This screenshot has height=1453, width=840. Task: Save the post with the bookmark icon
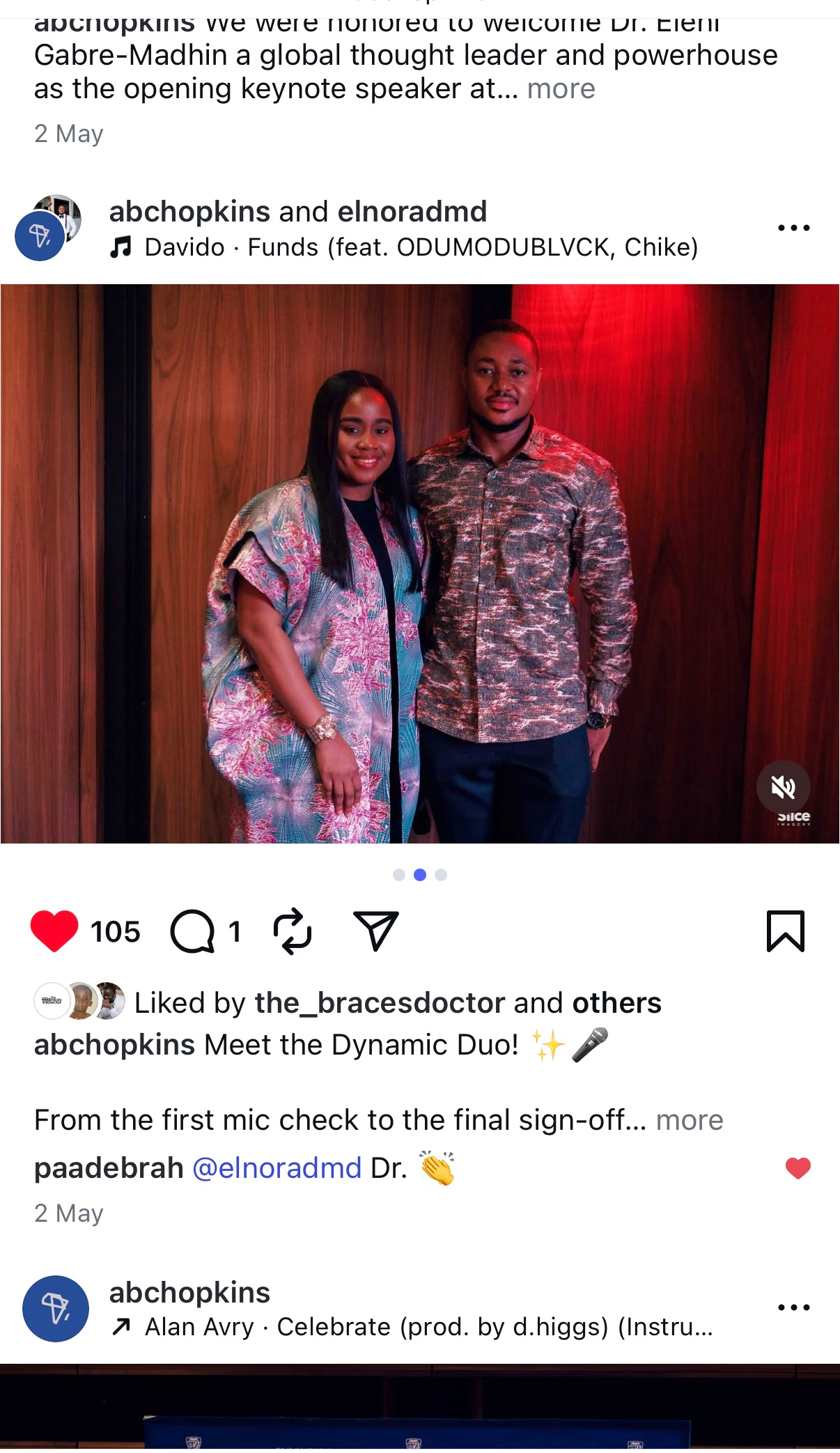coord(786,931)
